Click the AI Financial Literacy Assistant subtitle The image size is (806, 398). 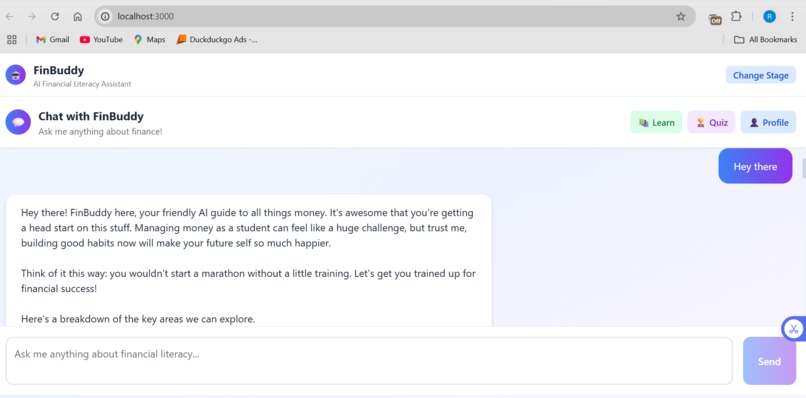point(82,84)
